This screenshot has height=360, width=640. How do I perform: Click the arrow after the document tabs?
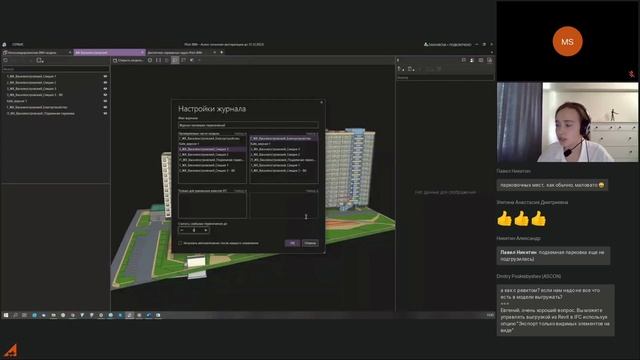[x=222, y=52]
